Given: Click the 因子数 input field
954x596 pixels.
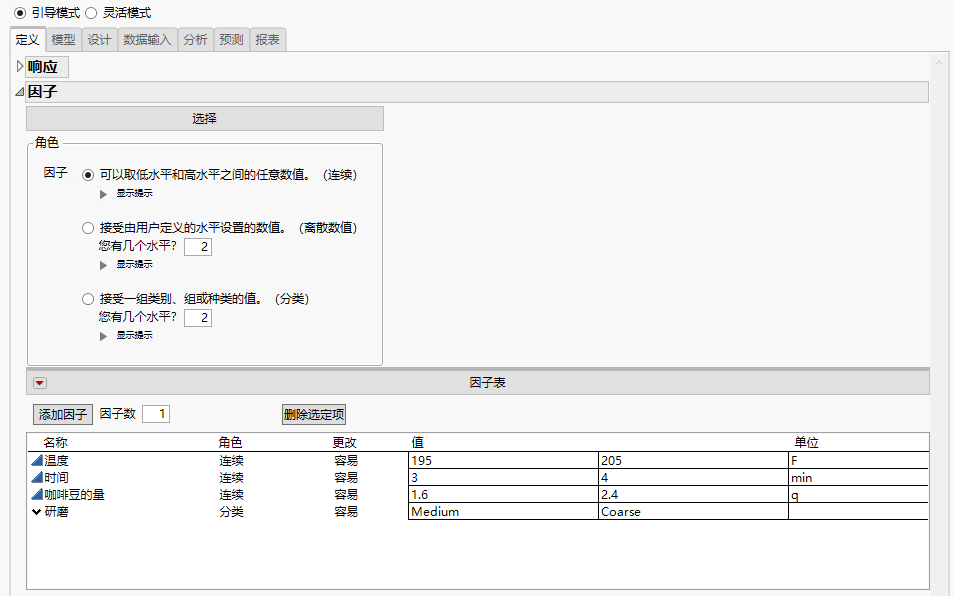Looking at the screenshot, I should point(156,413).
